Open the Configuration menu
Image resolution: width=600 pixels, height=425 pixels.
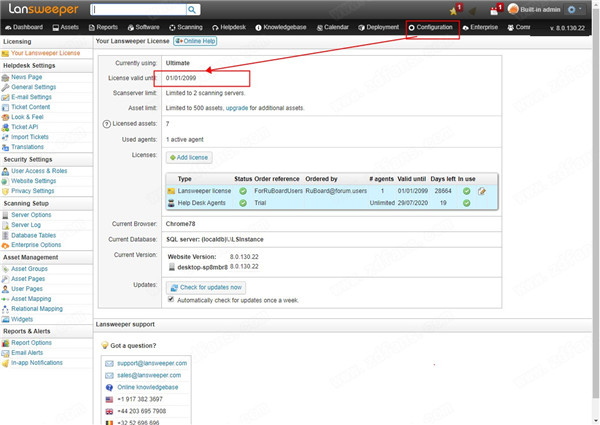(431, 27)
